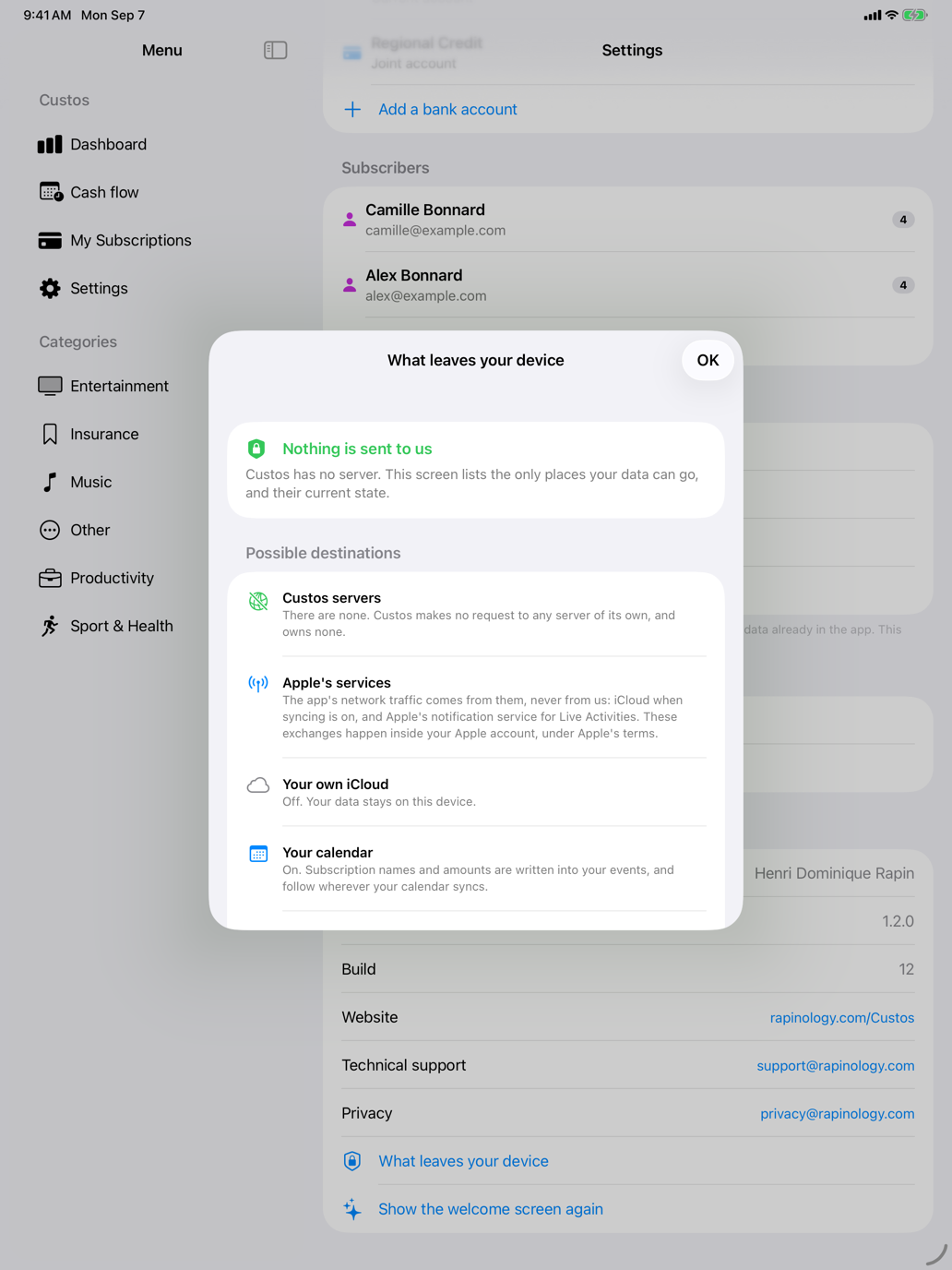Select the Your calendar row
This screenshot has height=1270, width=952.
476,869
